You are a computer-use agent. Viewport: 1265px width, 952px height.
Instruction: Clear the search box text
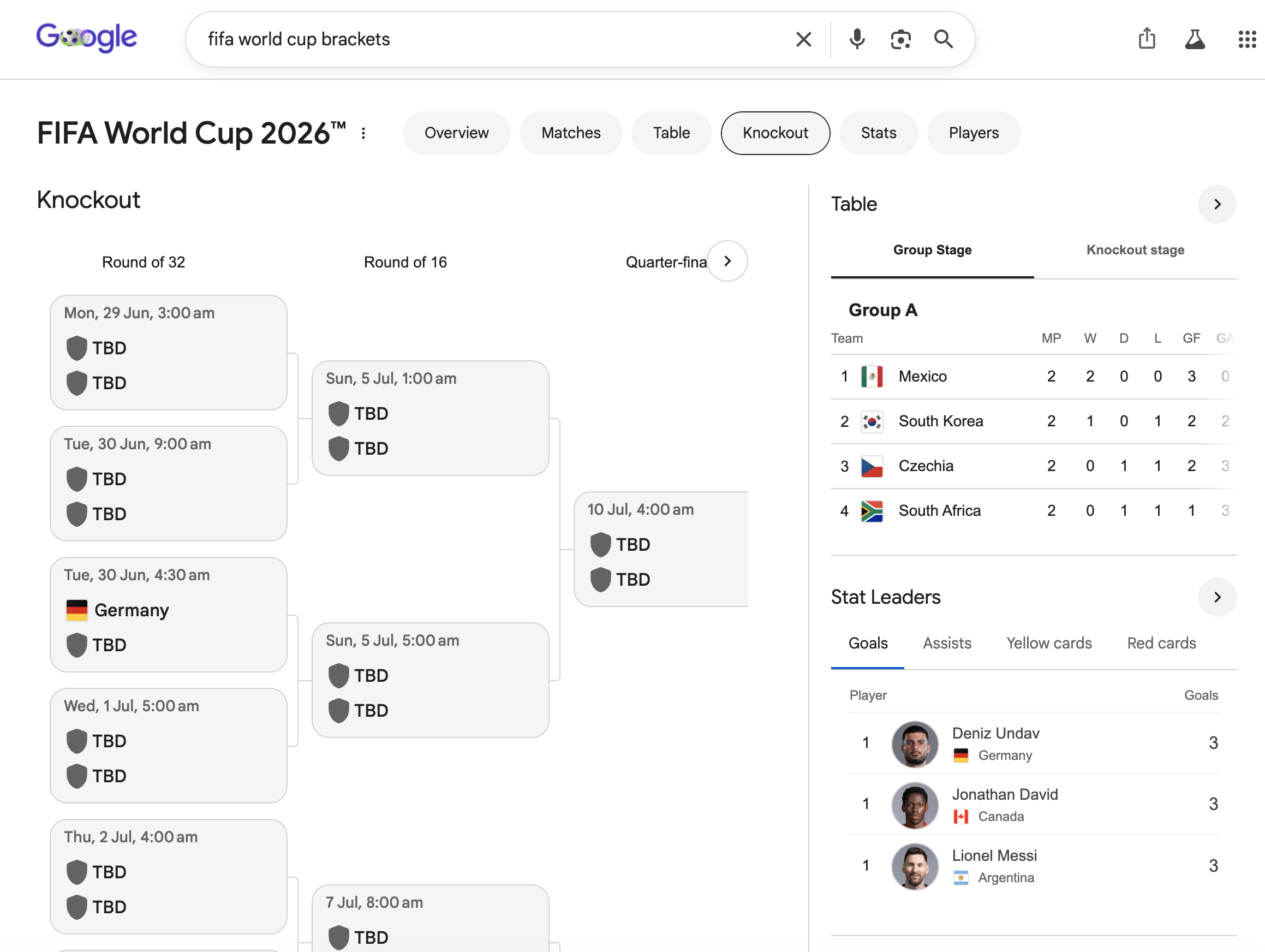[x=803, y=39]
